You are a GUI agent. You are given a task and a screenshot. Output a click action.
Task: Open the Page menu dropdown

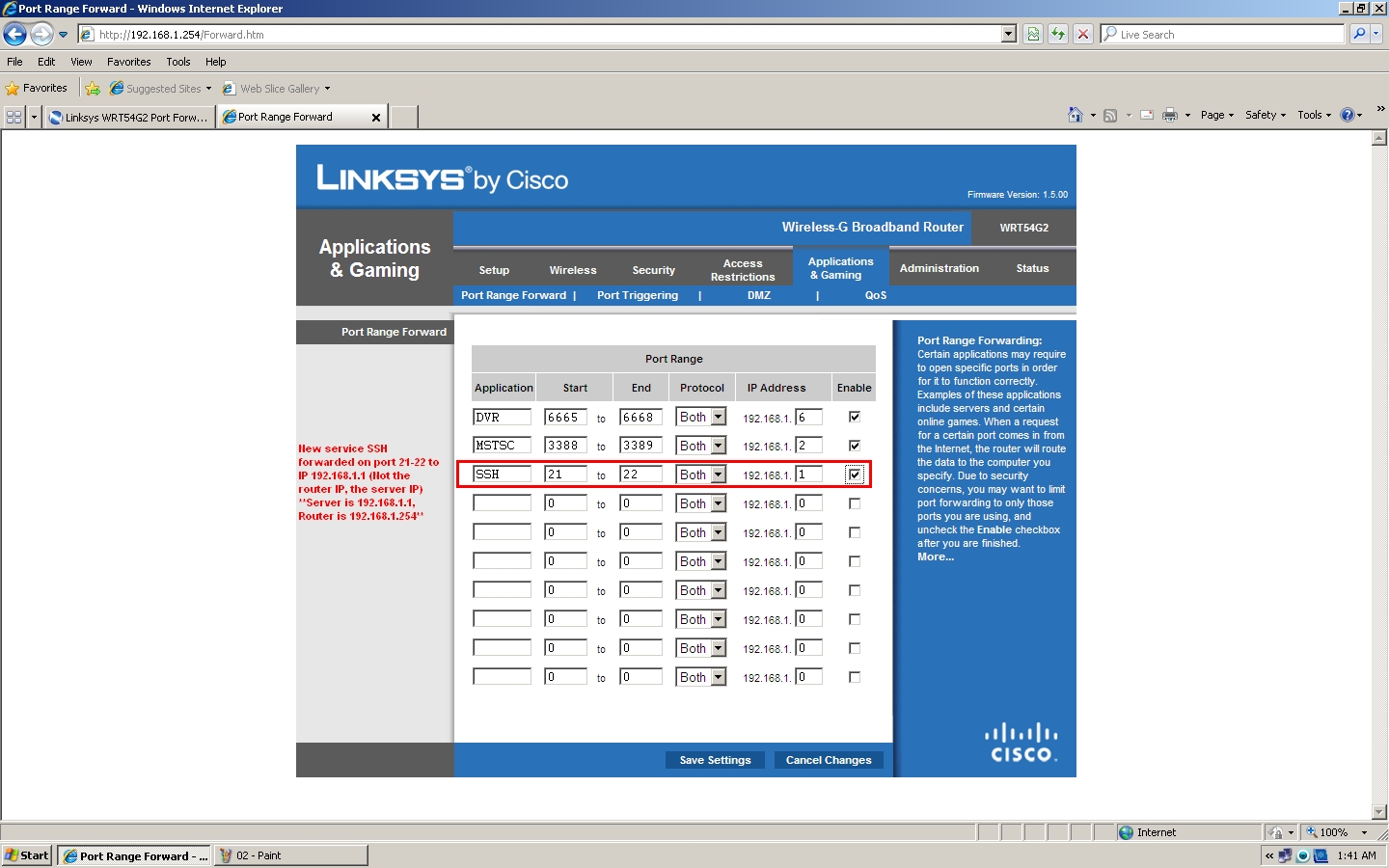tap(1216, 115)
